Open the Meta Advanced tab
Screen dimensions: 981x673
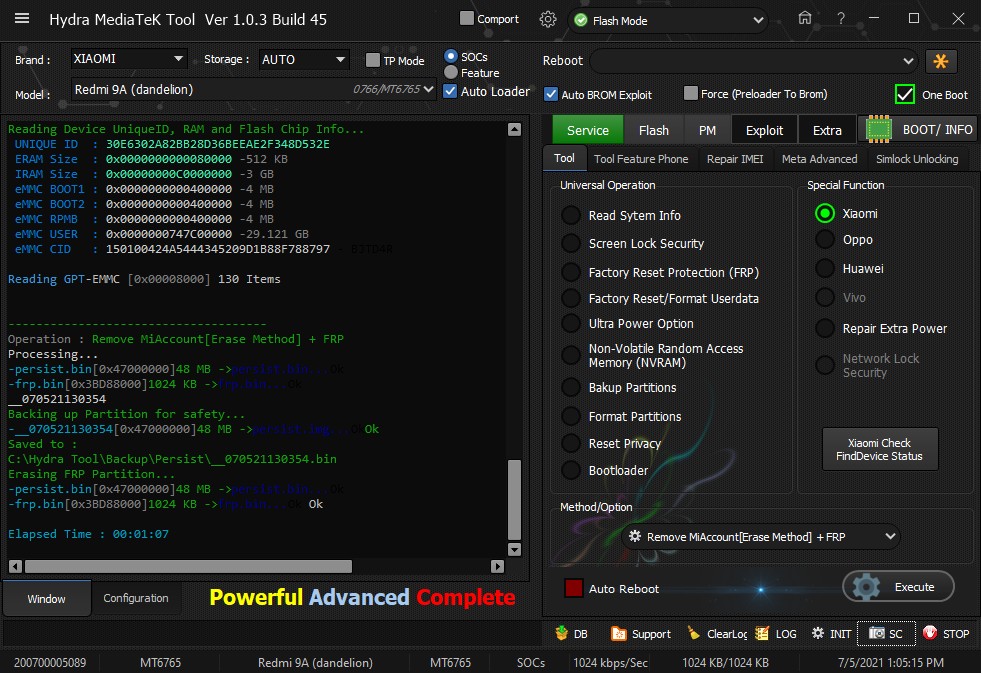tap(820, 159)
